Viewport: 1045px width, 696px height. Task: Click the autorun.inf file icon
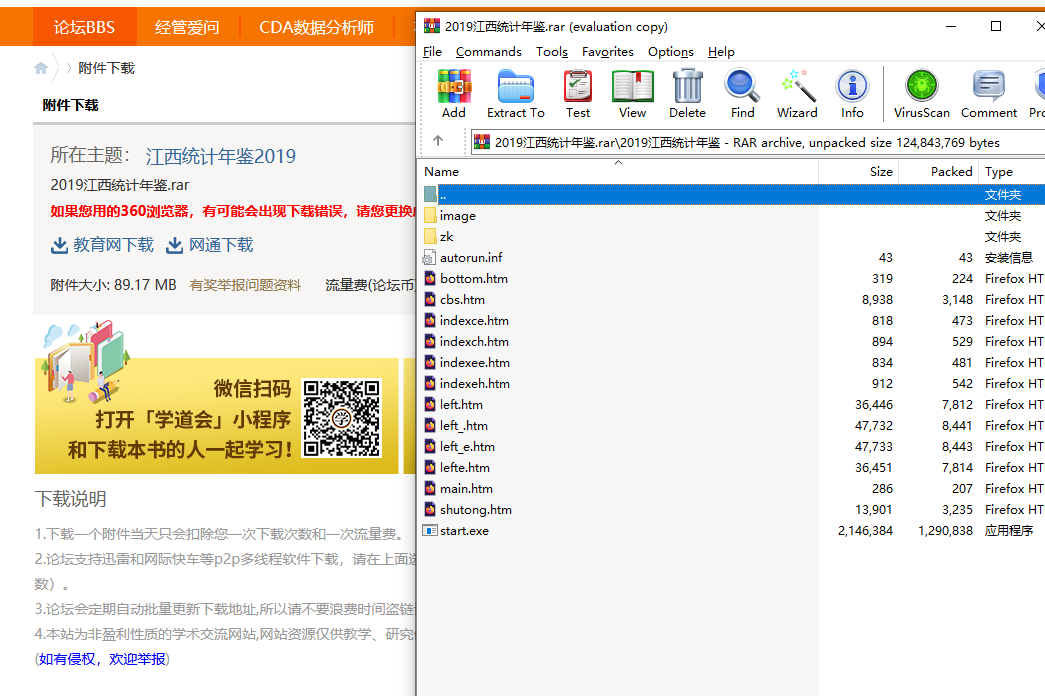430,257
